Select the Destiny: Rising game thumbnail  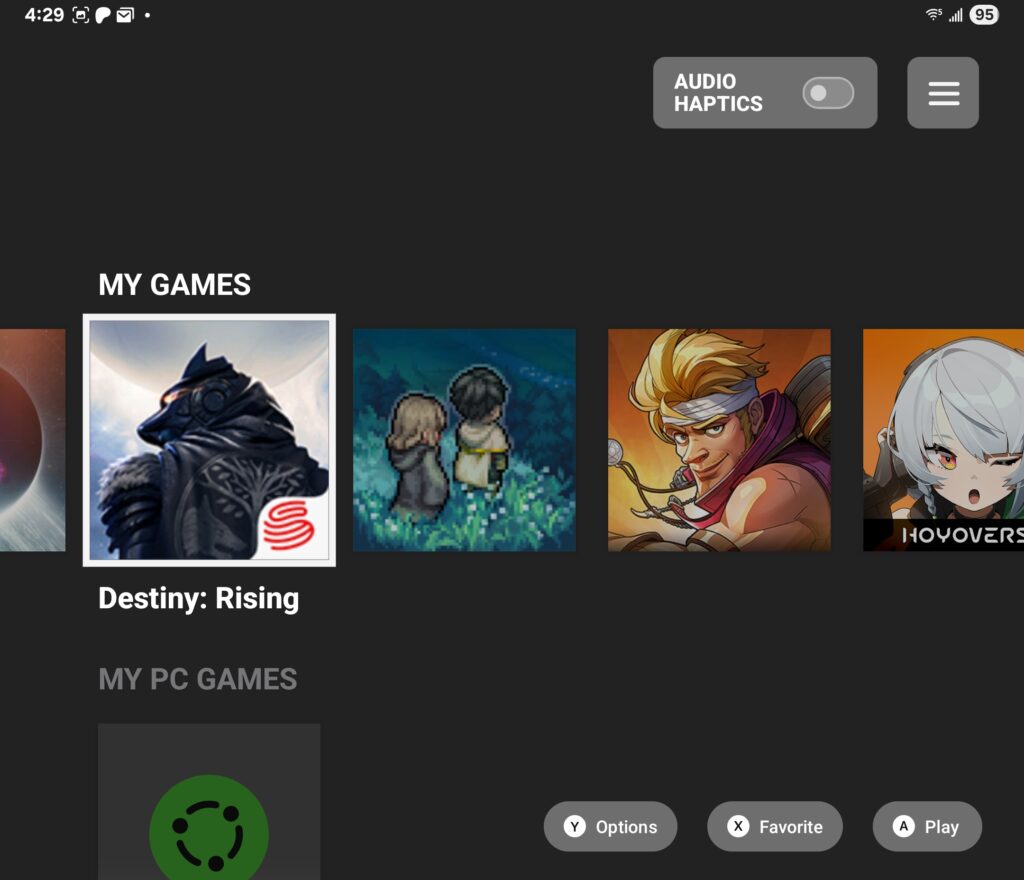pyautogui.click(x=209, y=440)
